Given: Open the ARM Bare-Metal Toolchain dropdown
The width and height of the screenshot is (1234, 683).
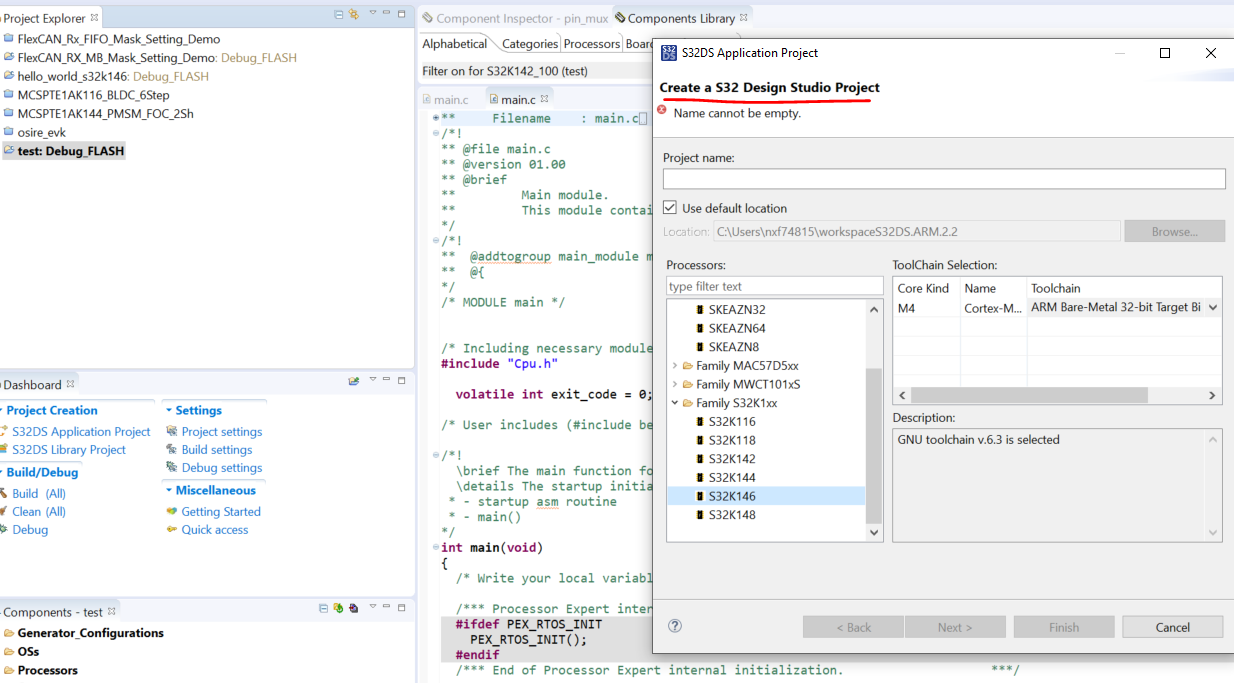Looking at the screenshot, I should coord(1214,308).
